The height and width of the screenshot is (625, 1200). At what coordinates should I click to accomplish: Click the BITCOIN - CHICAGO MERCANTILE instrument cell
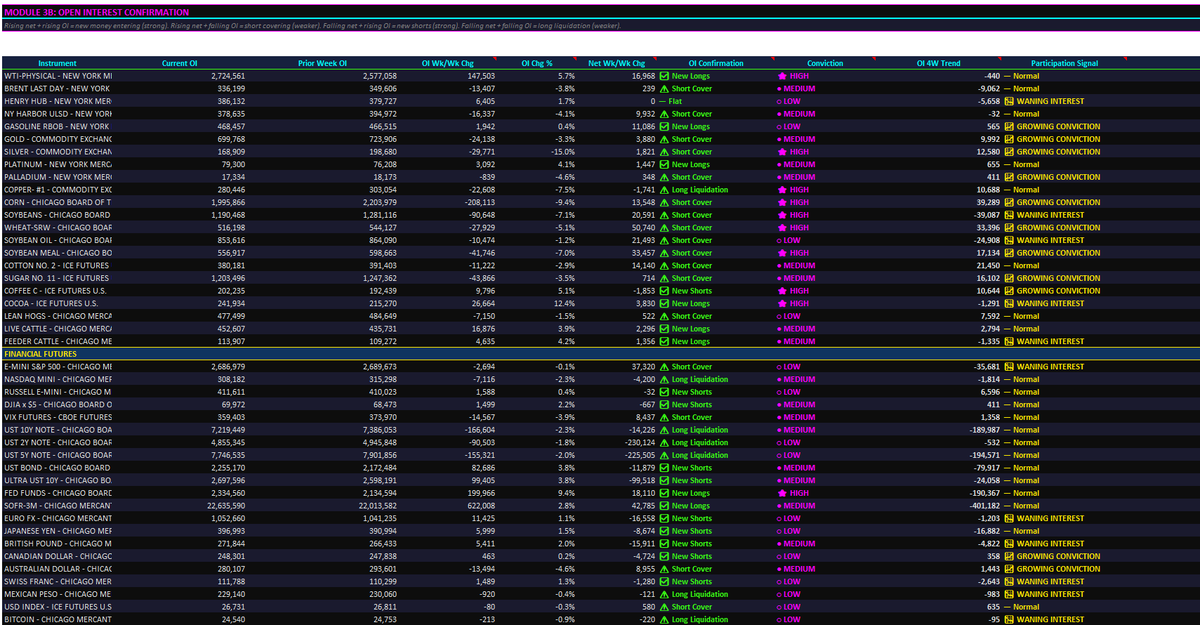[x=57, y=620]
